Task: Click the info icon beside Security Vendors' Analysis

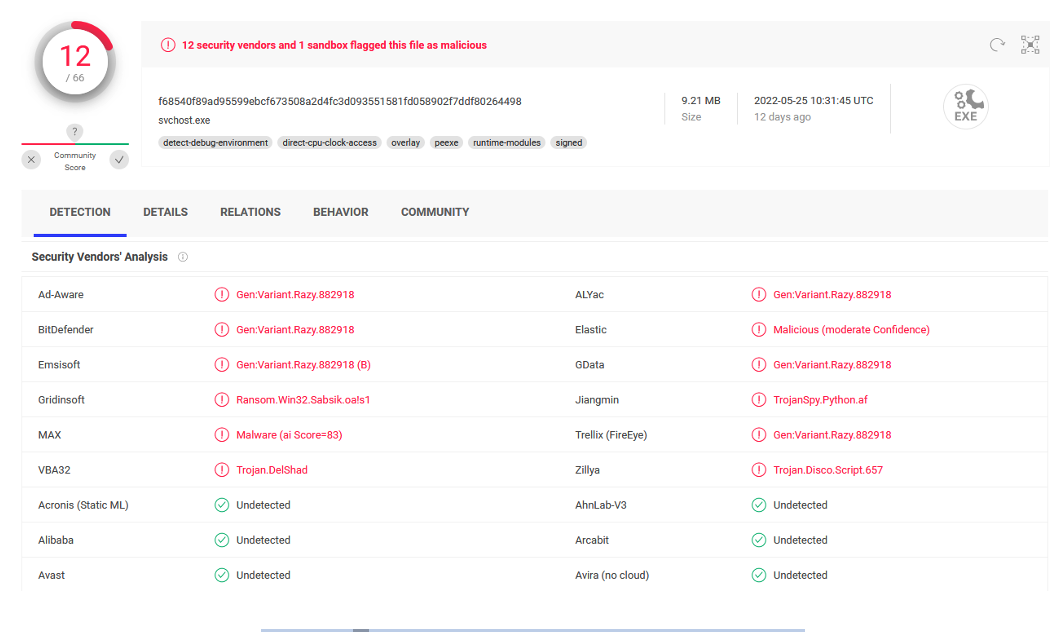Action: [x=183, y=257]
